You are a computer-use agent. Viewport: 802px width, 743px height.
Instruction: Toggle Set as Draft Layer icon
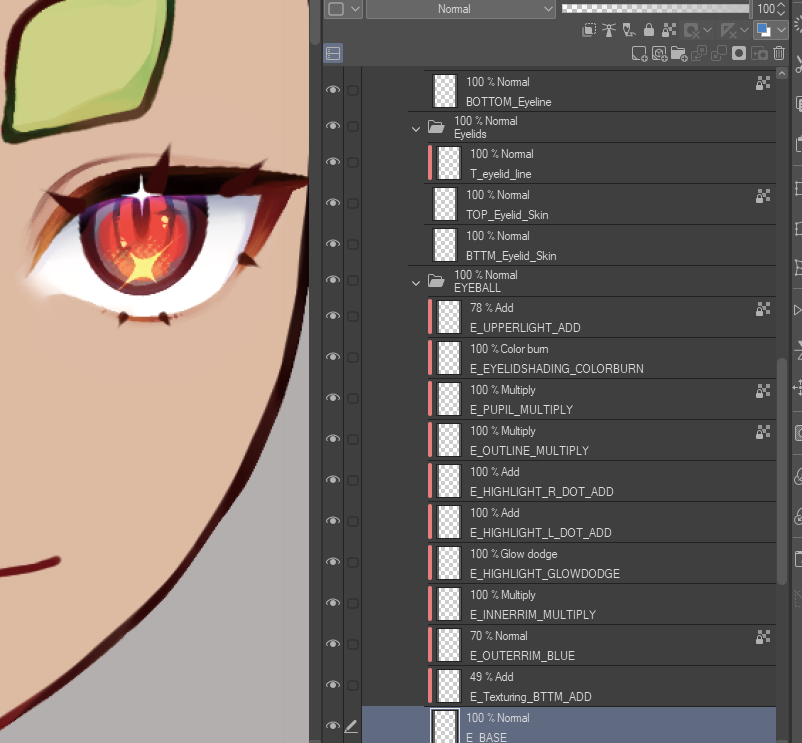click(629, 30)
